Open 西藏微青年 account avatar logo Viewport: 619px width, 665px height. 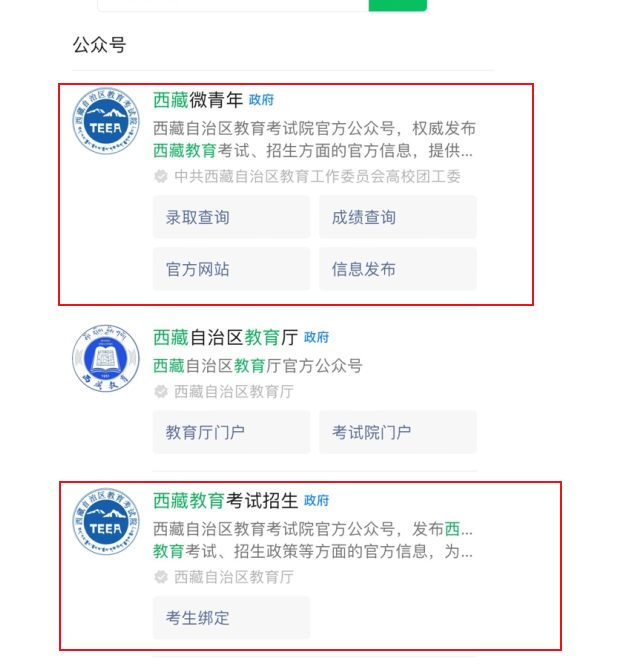pyautogui.click(x=106, y=121)
